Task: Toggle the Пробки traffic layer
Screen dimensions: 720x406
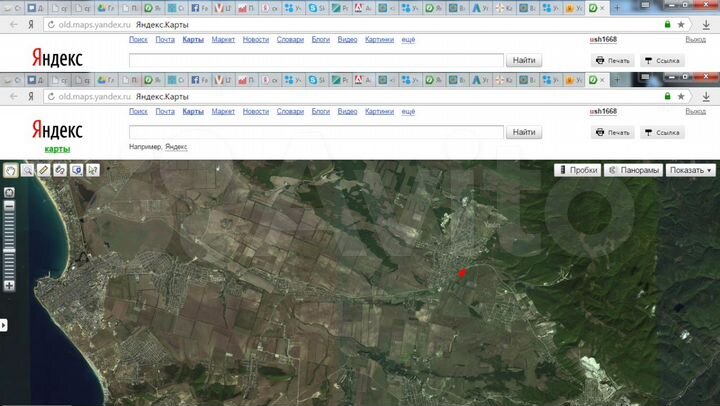Action: [x=577, y=170]
